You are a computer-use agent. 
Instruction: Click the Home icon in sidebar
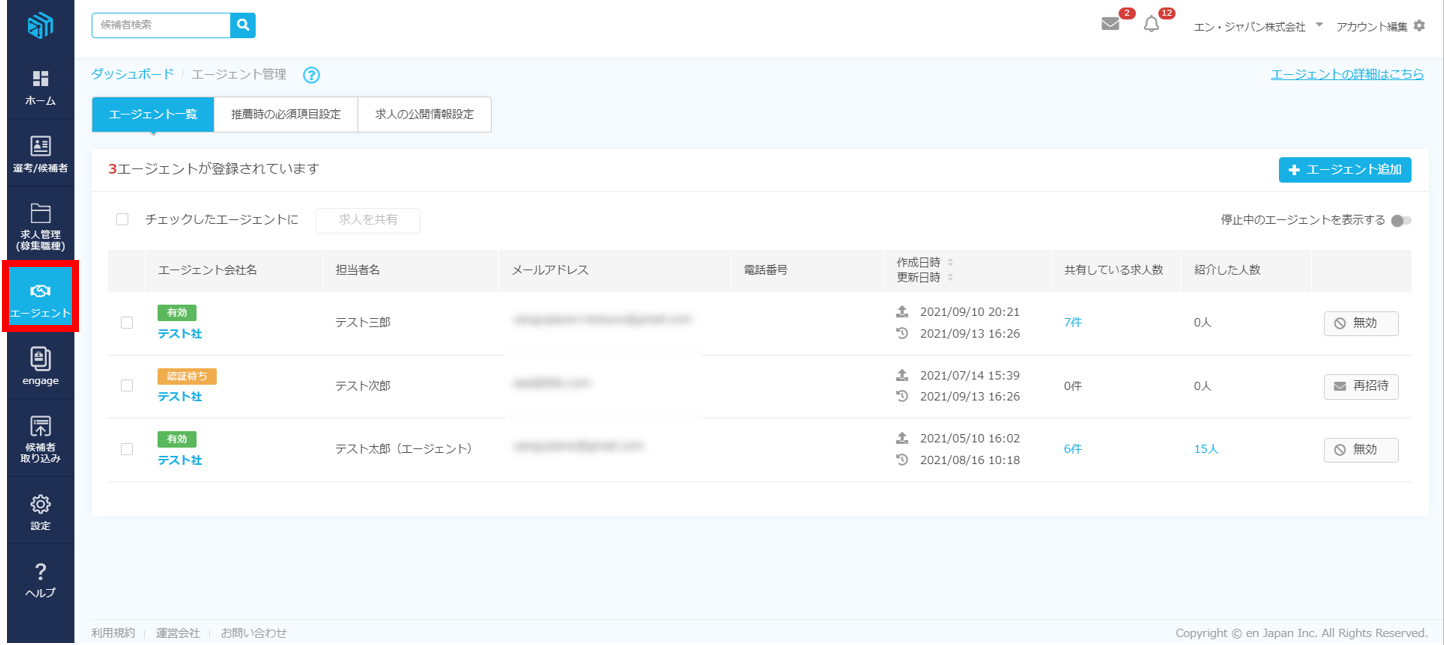[x=40, y=79]
